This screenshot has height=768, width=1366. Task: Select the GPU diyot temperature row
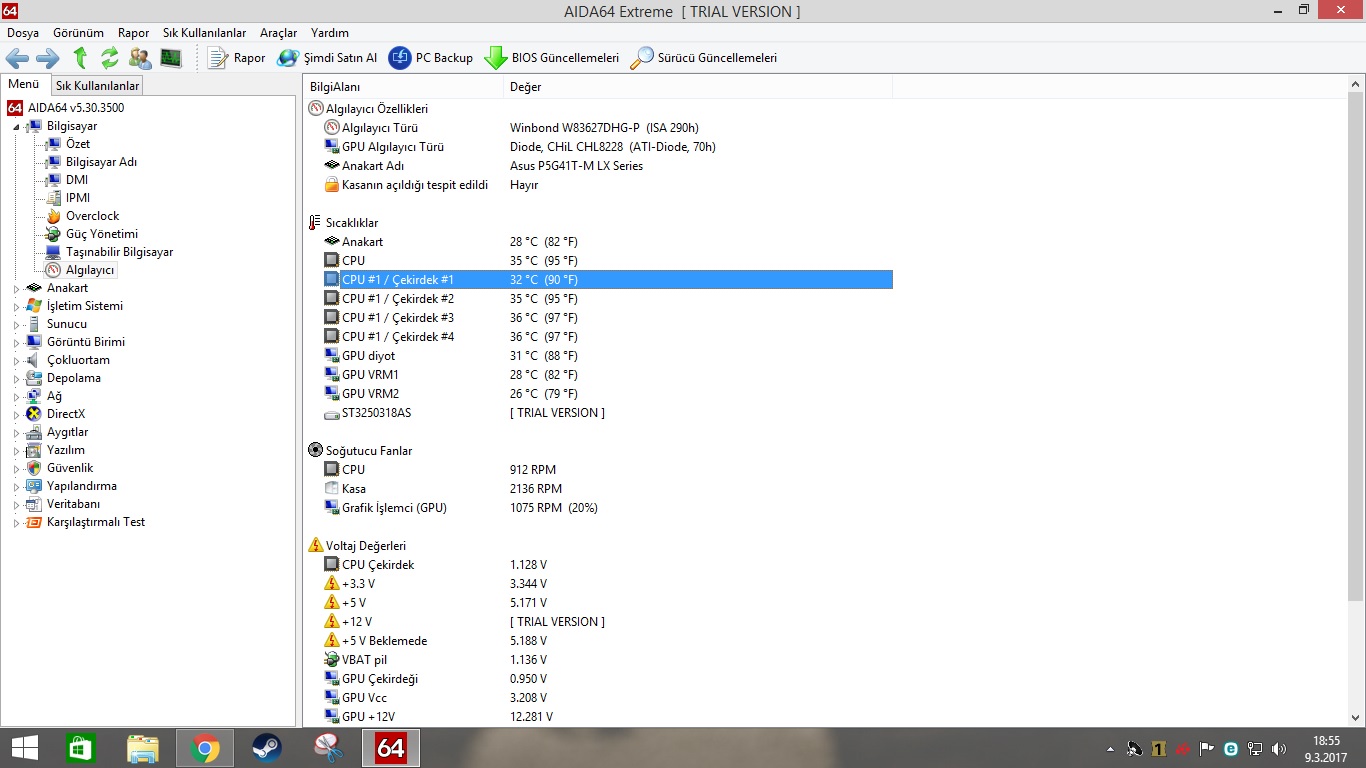(x=368, y=356)
